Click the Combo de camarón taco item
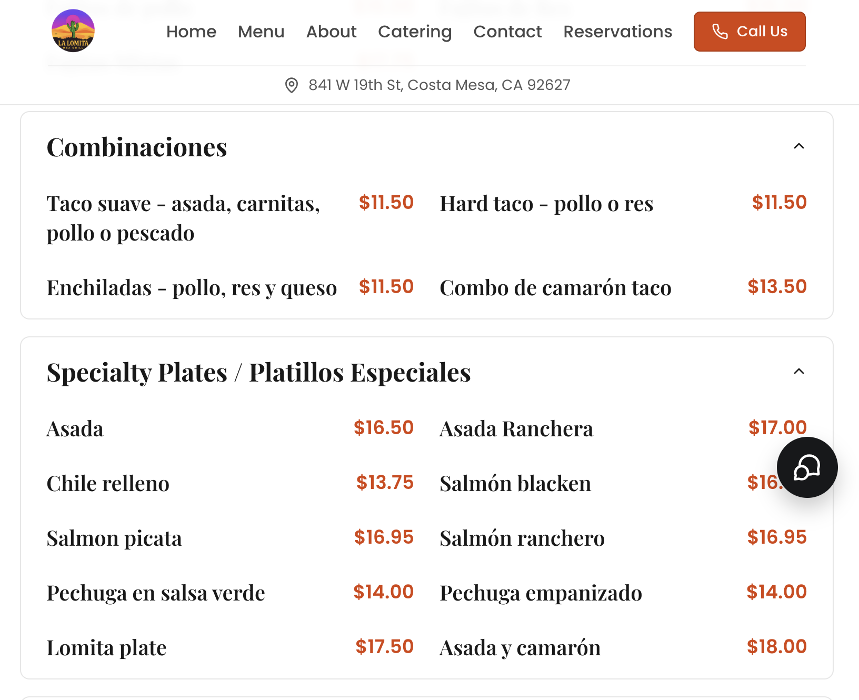This screenshot has height=700, width=859. pos(555,288)
